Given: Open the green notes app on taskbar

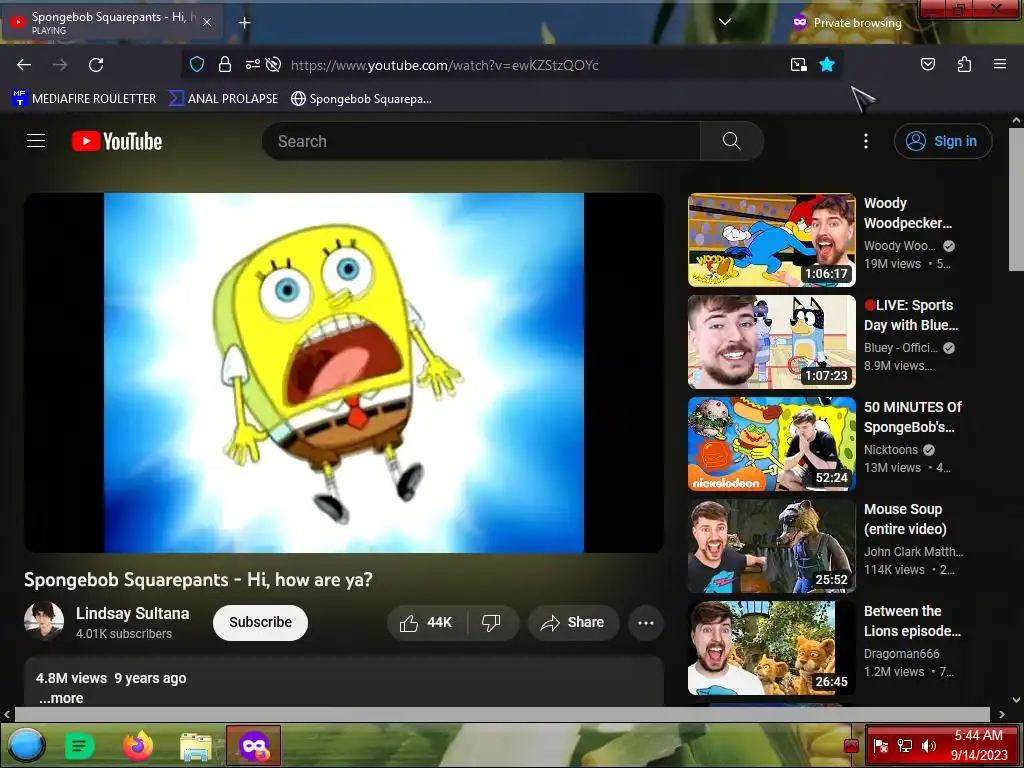Looking at the screenshot, I should 79,746.
